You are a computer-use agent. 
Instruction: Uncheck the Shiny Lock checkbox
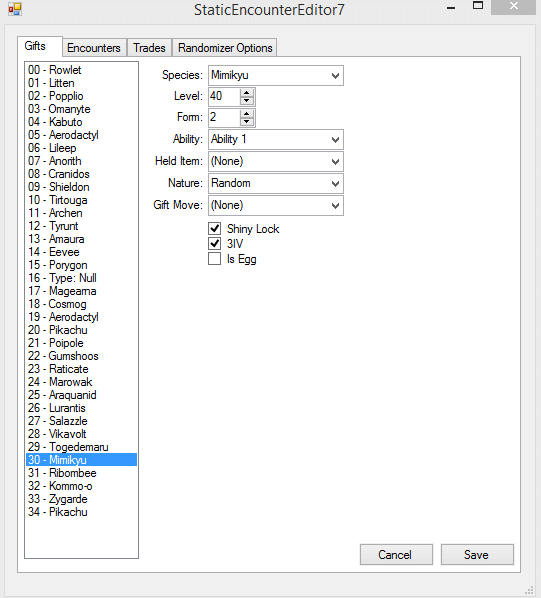[x=215, y=228]
